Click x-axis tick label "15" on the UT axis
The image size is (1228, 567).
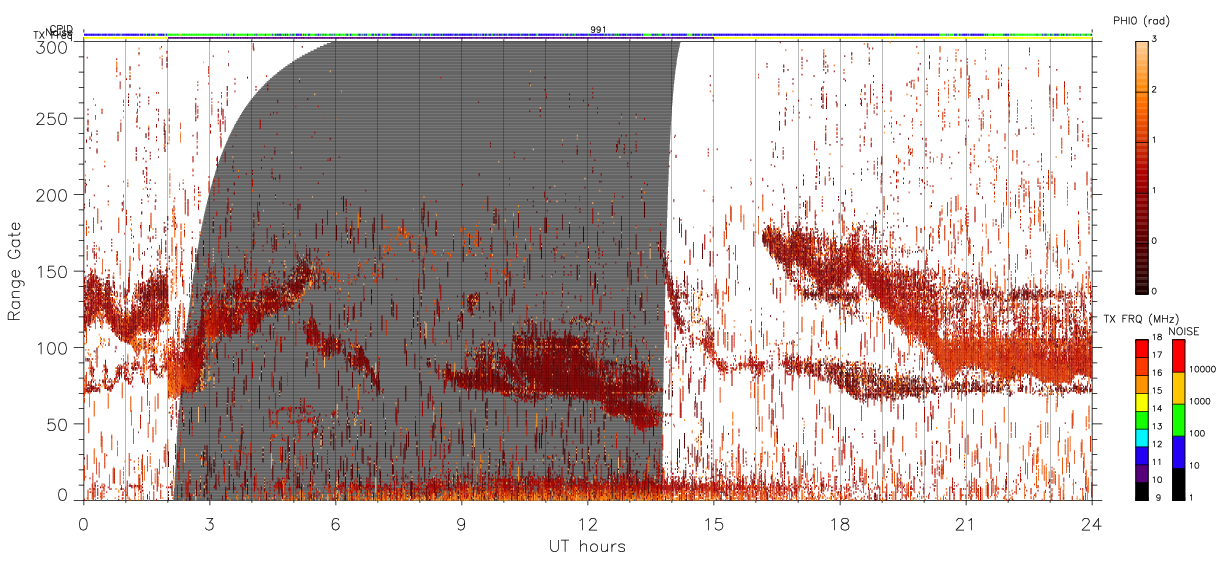713,524
